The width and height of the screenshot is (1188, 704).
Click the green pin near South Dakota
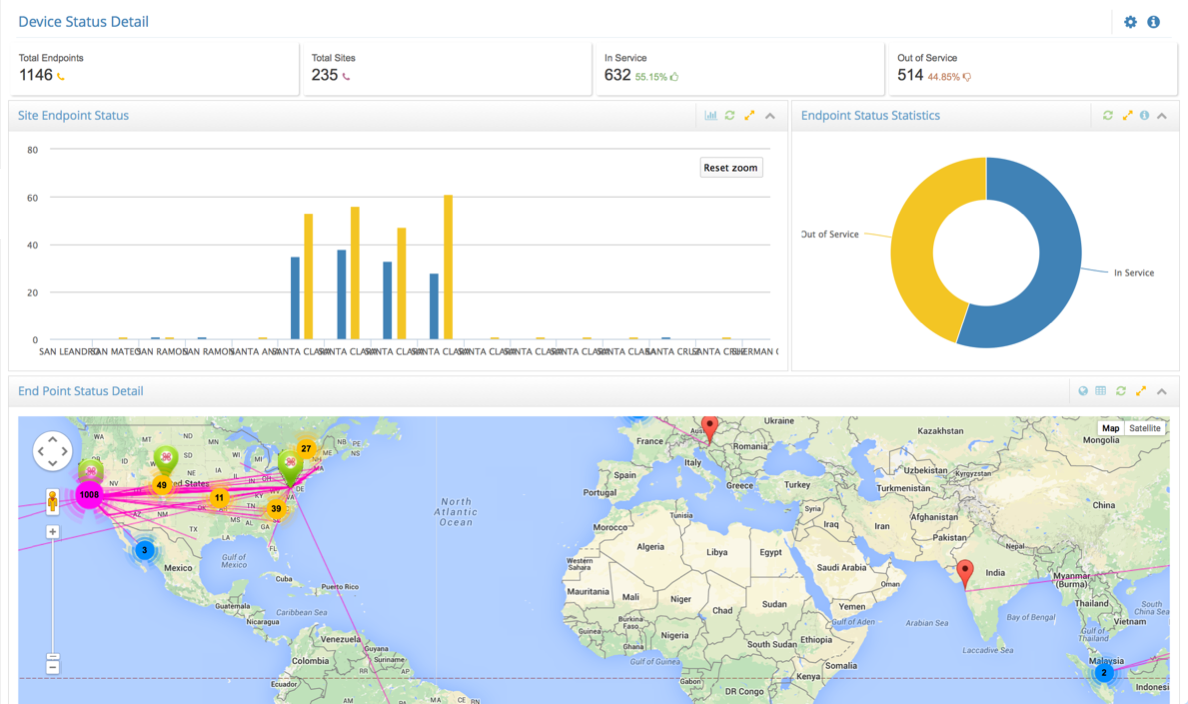[x=165, y=459]
